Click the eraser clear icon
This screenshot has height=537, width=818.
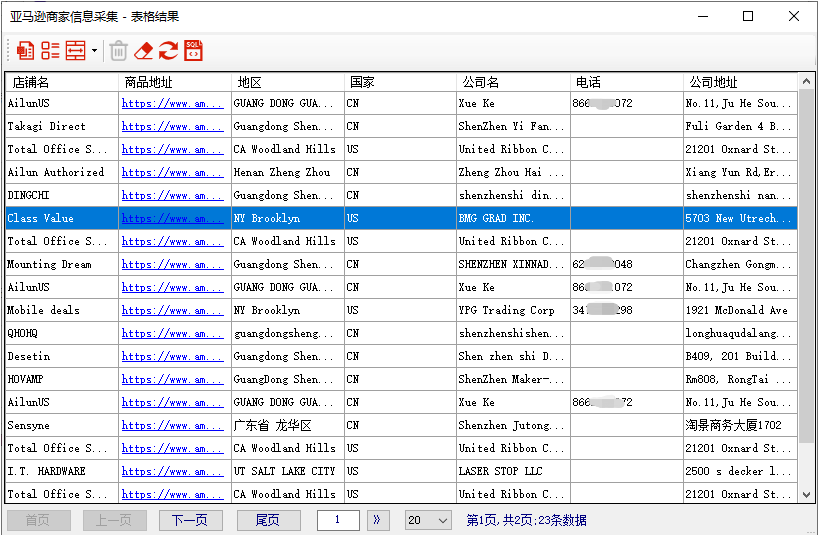point(144,50)
